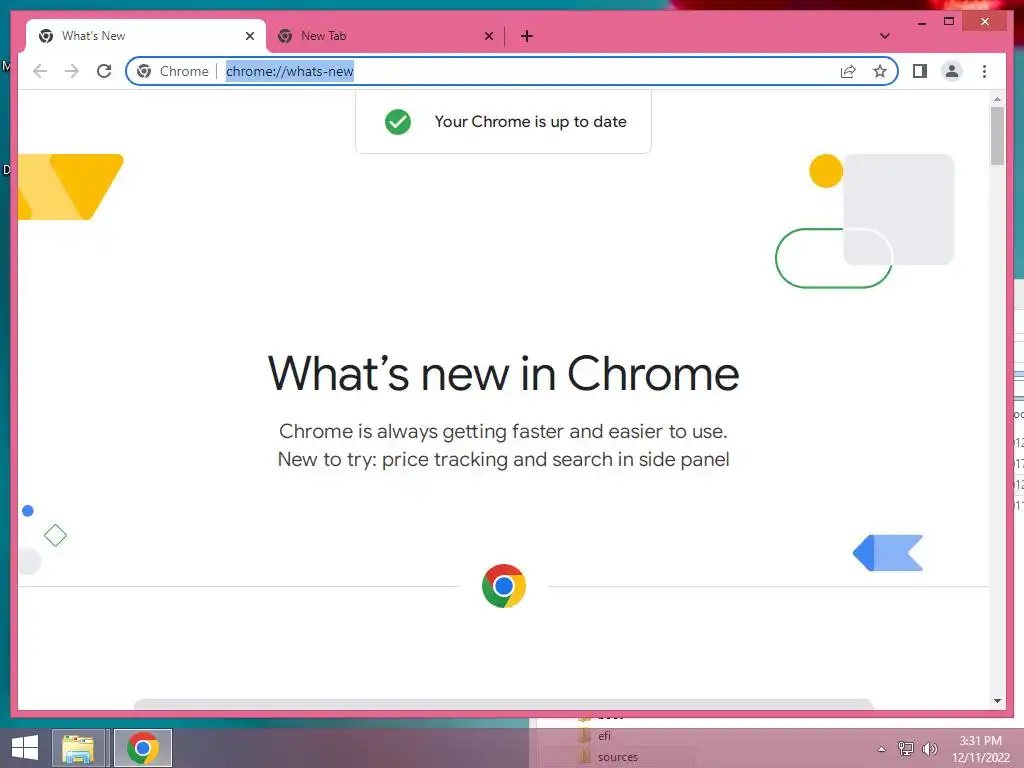This screenshot has width=1024, height=768.
Task: Bookmark this tab with the star icon
Action: tap(880, 71)
